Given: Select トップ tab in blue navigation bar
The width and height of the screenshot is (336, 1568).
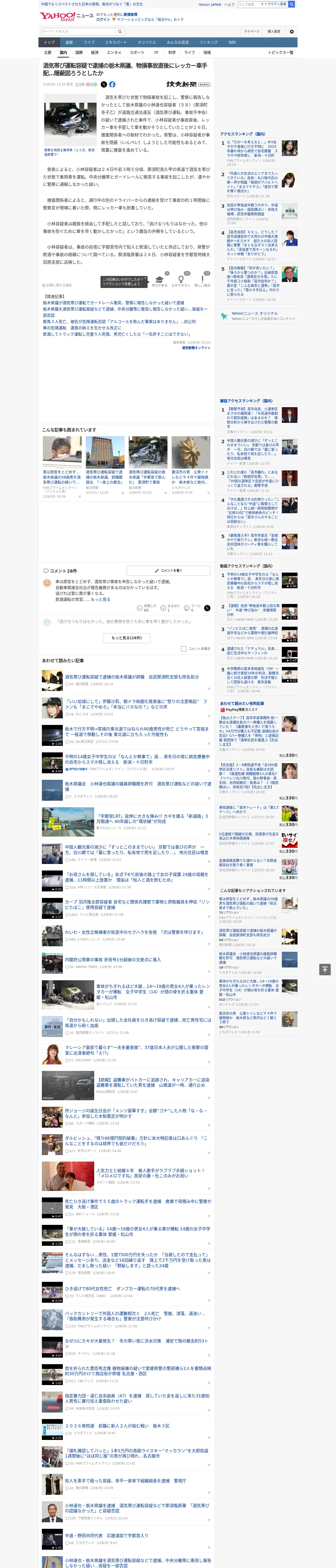Looking at the screenshot, I should [49, 43].
